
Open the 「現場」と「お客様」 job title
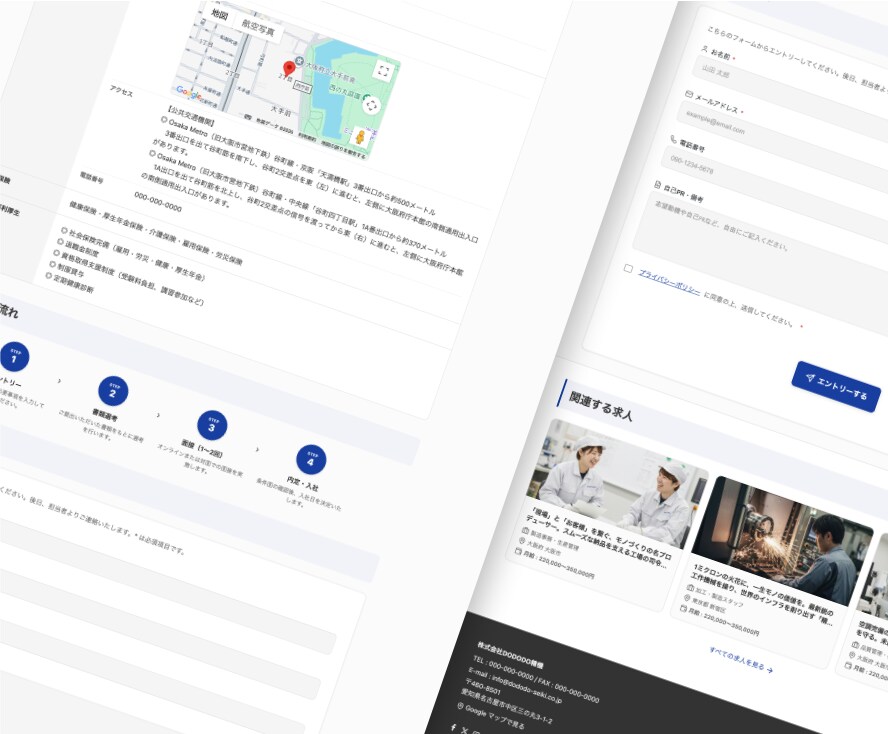click(x=597, y=538)
